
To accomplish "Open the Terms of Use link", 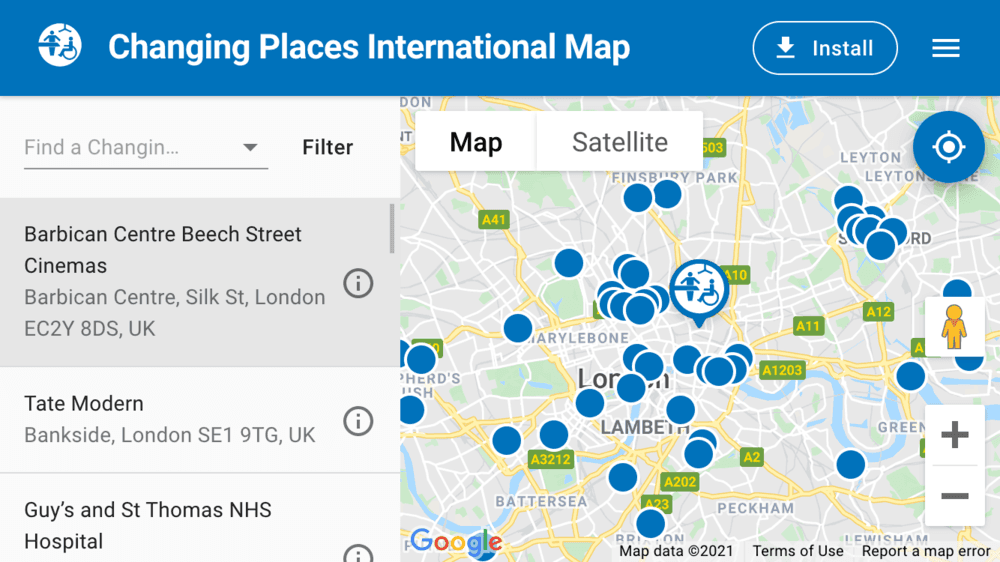I will point(798,551).
